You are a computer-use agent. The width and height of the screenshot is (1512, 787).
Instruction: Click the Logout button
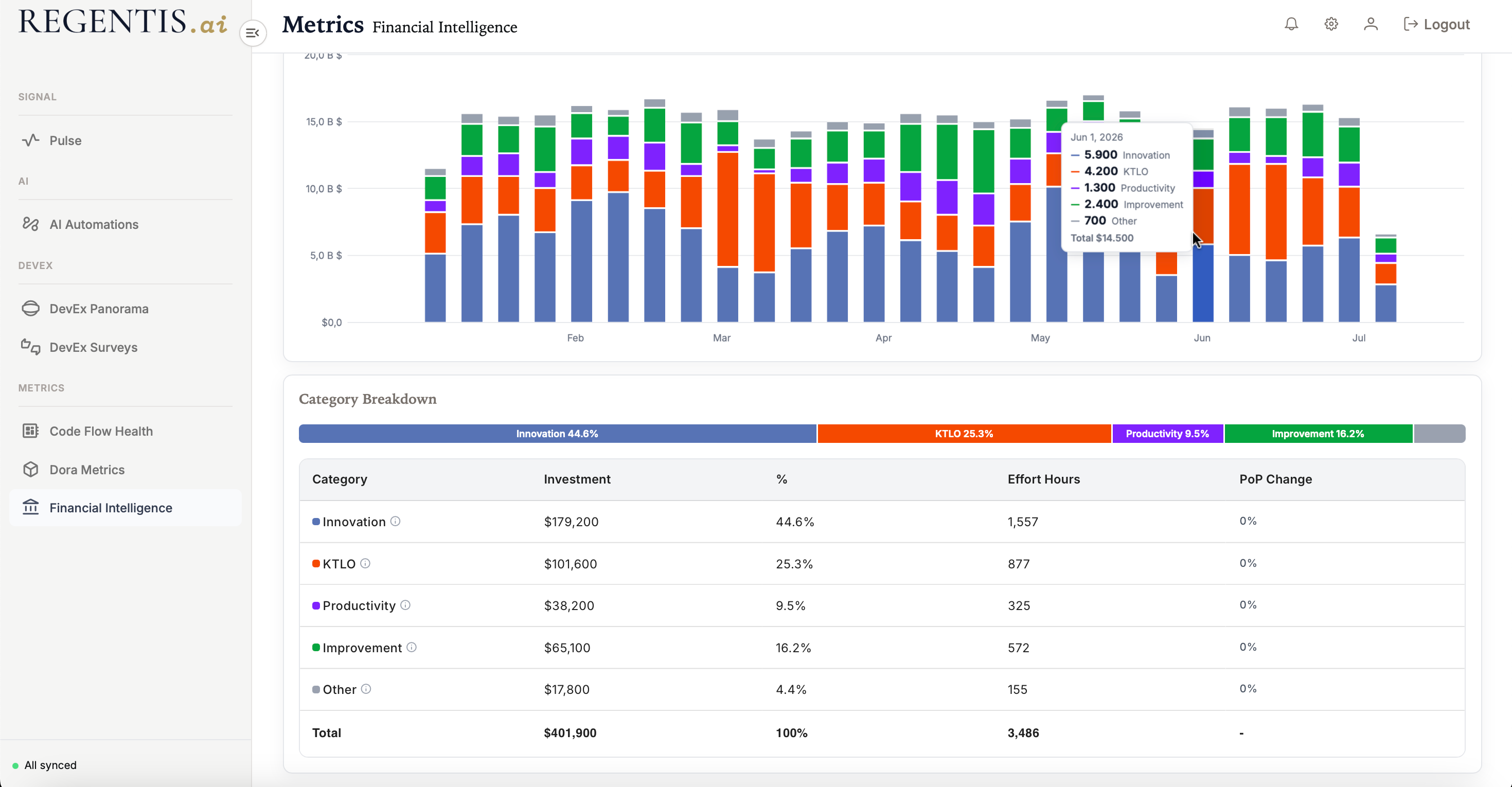point(1436,24)
